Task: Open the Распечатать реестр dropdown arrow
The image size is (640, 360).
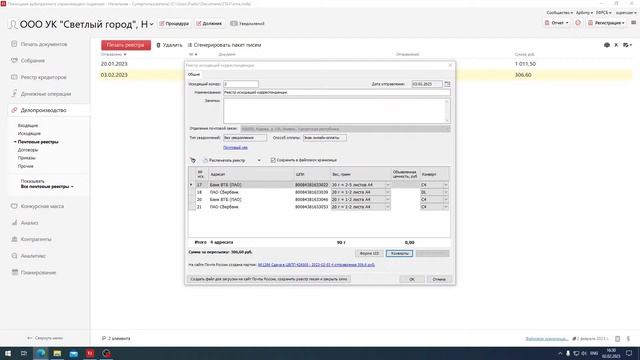Action: [x=259, y=160]
